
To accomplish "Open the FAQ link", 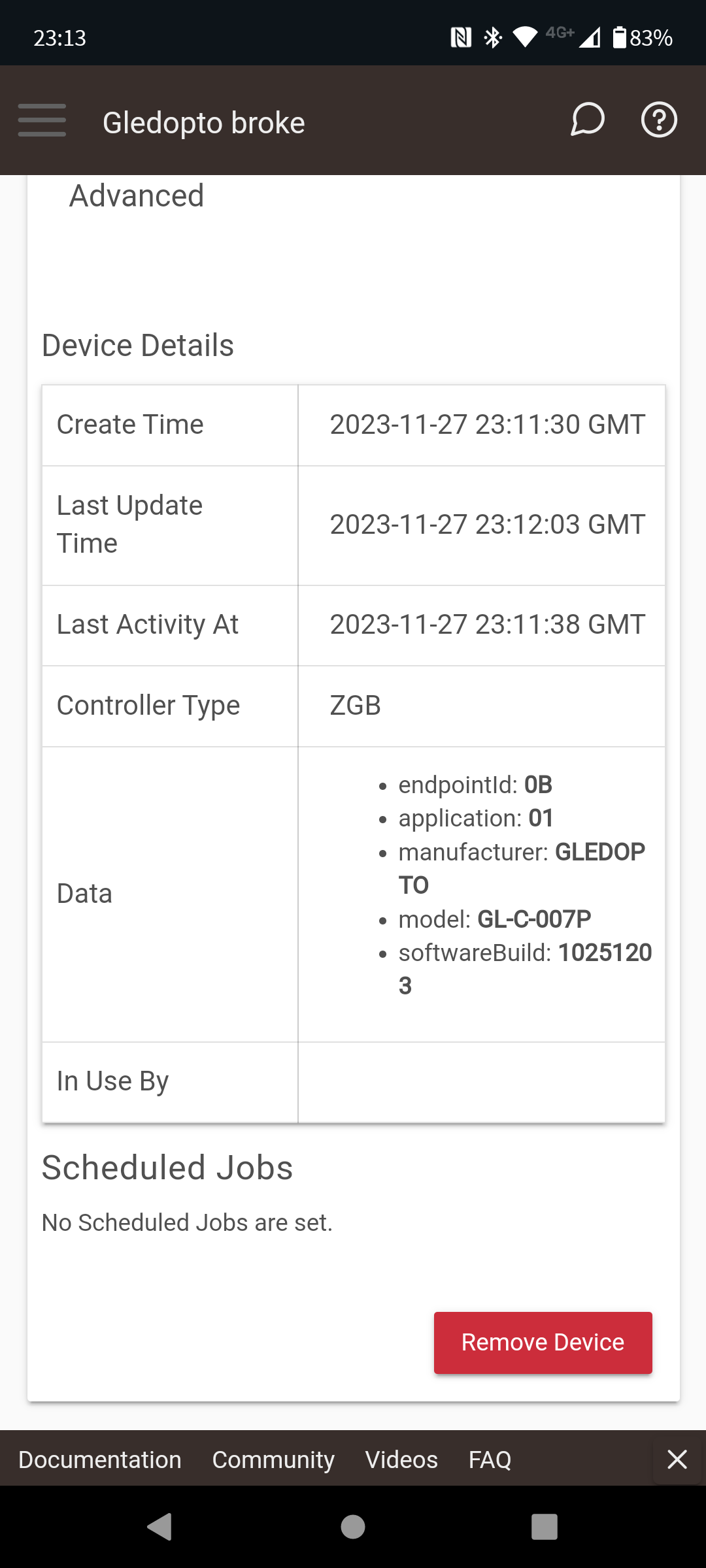I will [x=490, y=1460].
